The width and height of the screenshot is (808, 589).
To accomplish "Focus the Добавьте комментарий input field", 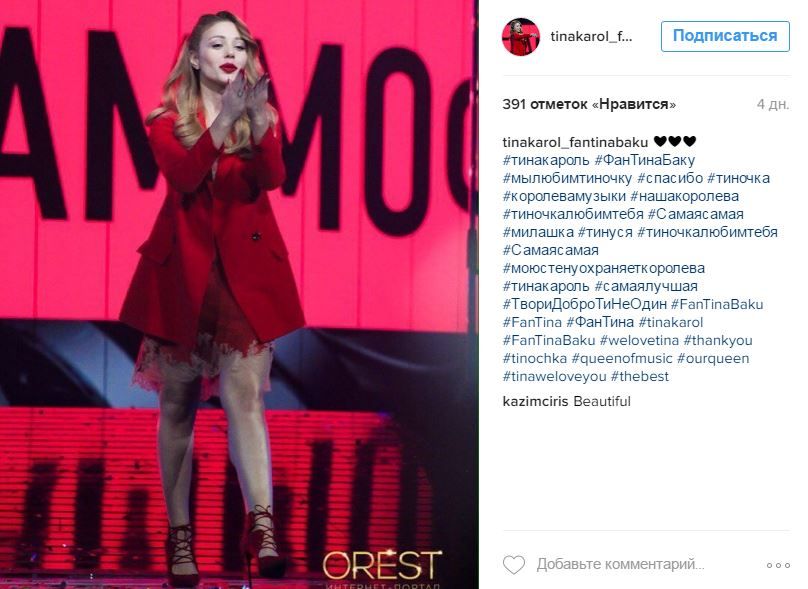I will click(620, 565).
